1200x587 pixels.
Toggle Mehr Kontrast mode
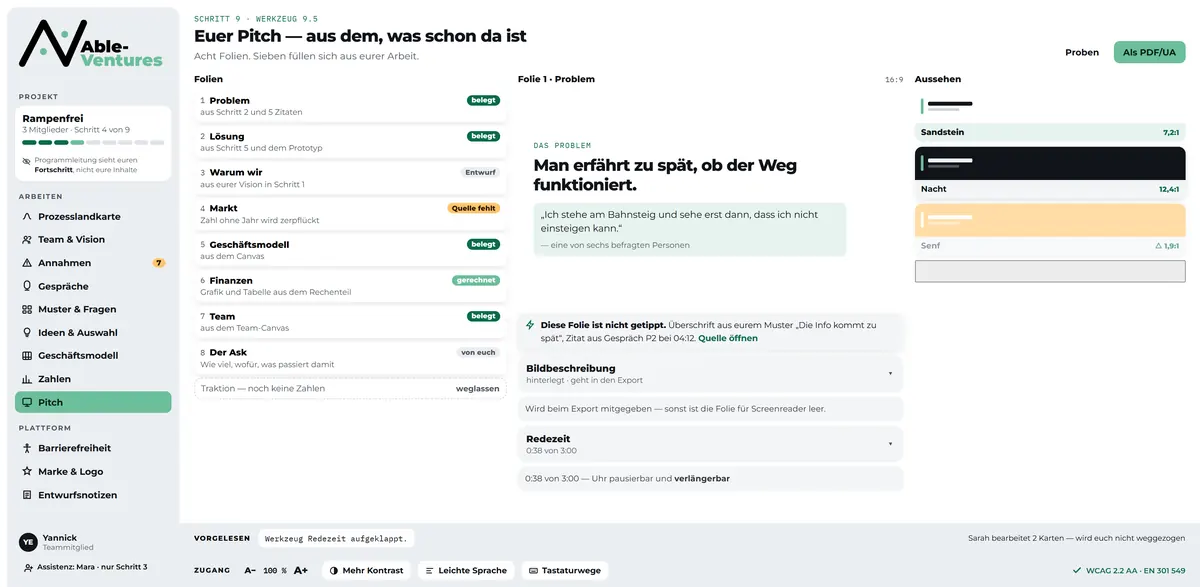coord(366,570)
